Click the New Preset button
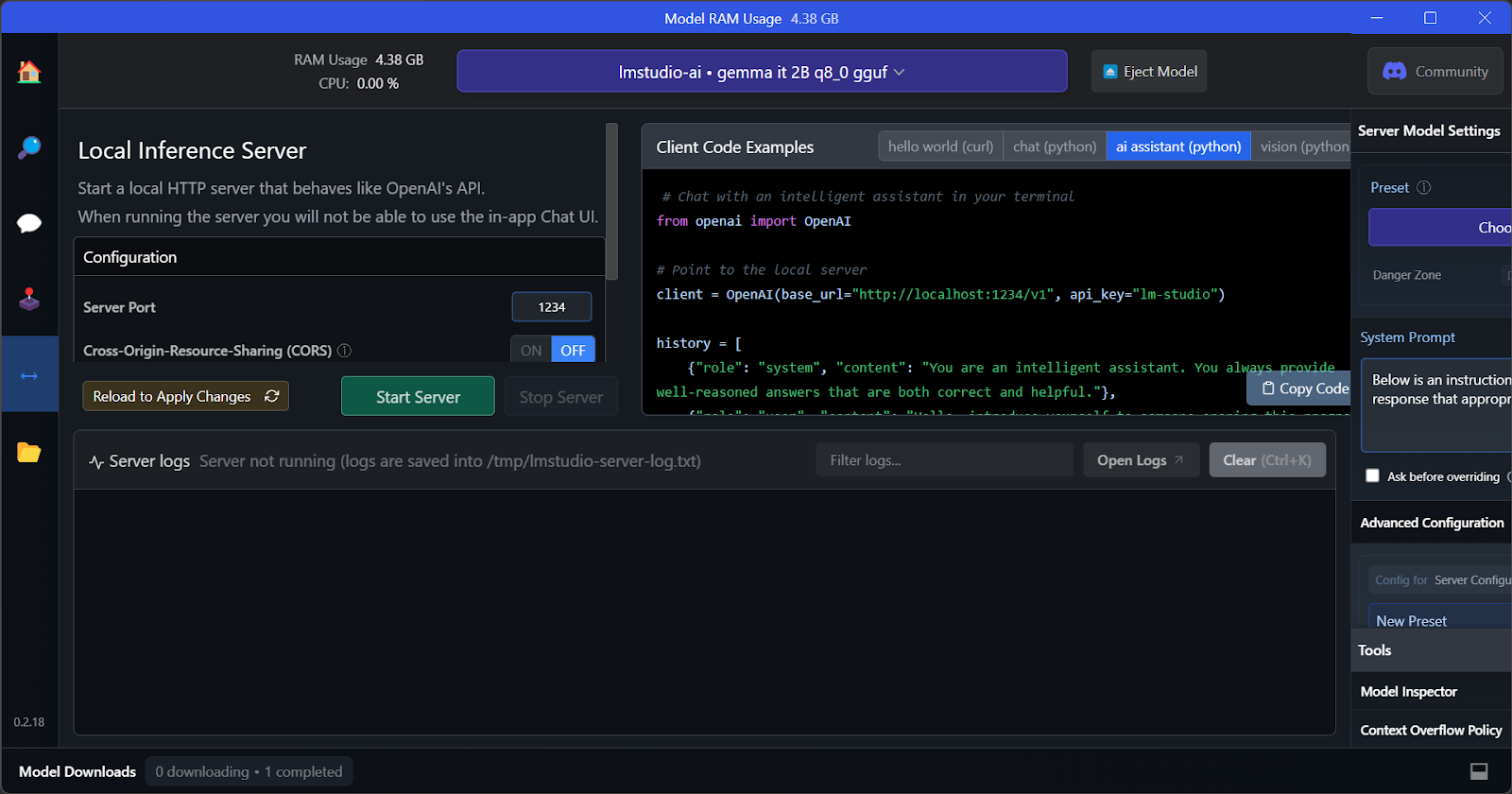The height and width of the screenshot is (794, 1512). click(1440, 617)
